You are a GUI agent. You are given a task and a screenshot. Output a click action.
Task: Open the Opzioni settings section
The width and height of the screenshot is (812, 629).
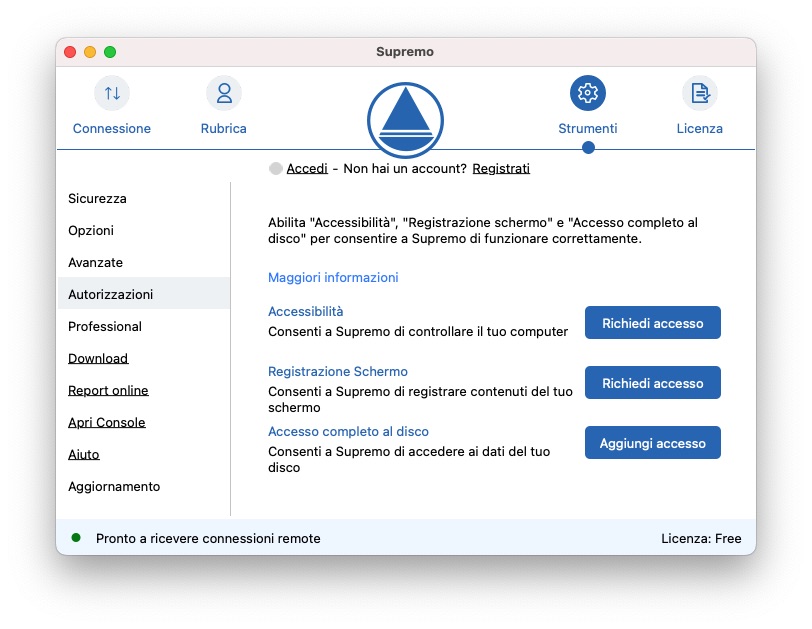tap(144, 230)
